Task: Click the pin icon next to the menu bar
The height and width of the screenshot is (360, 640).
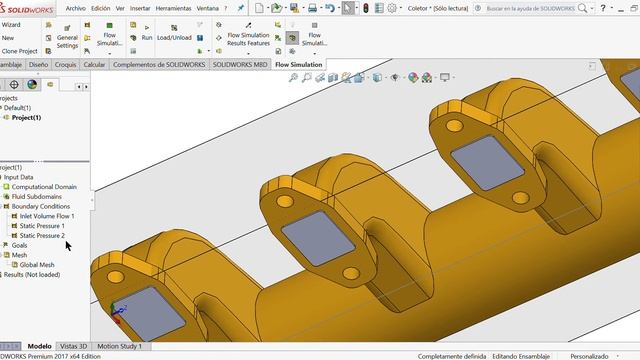Action: click(241, 8)
